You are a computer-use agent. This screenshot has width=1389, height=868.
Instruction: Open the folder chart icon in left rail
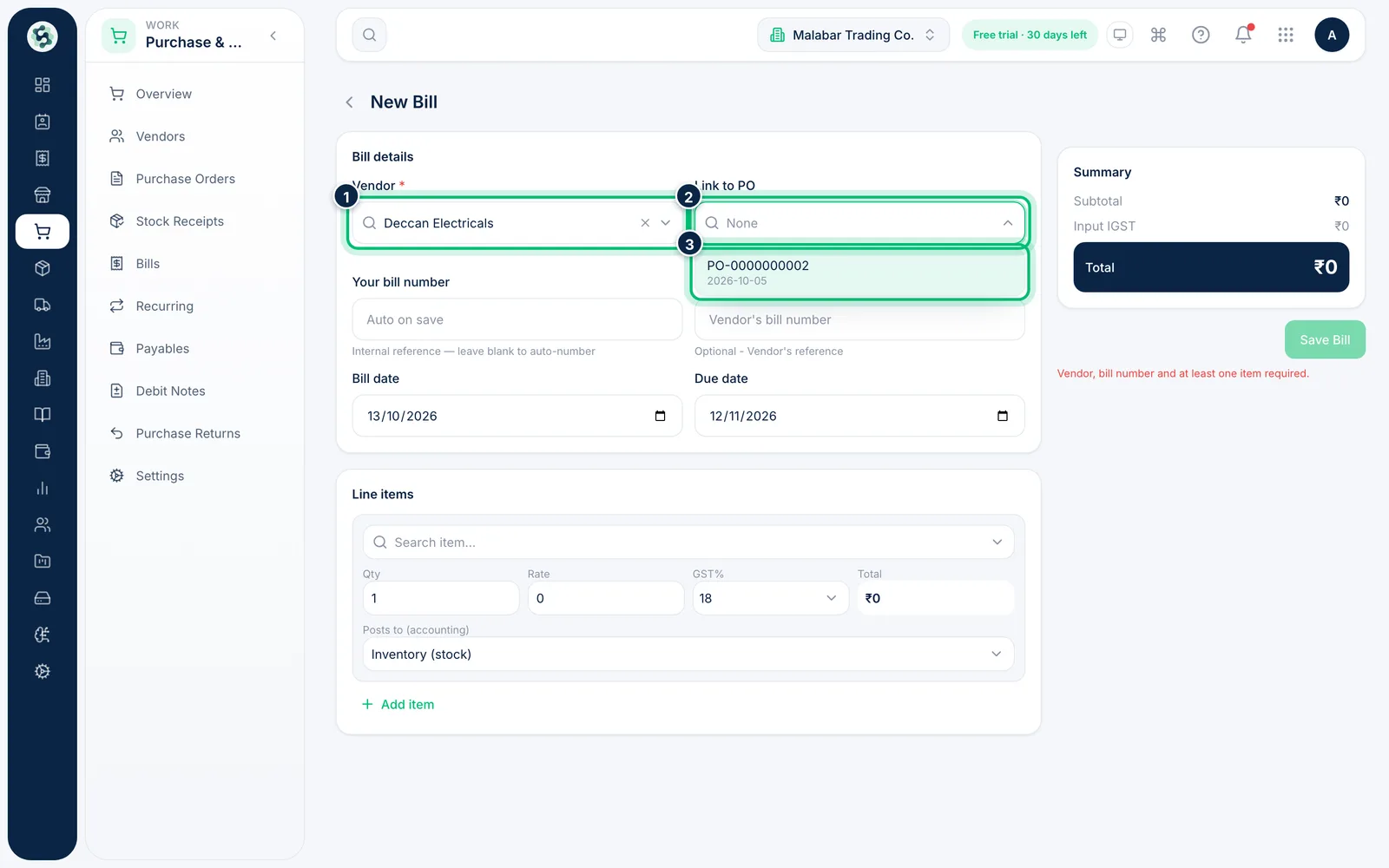coord(42,561)
